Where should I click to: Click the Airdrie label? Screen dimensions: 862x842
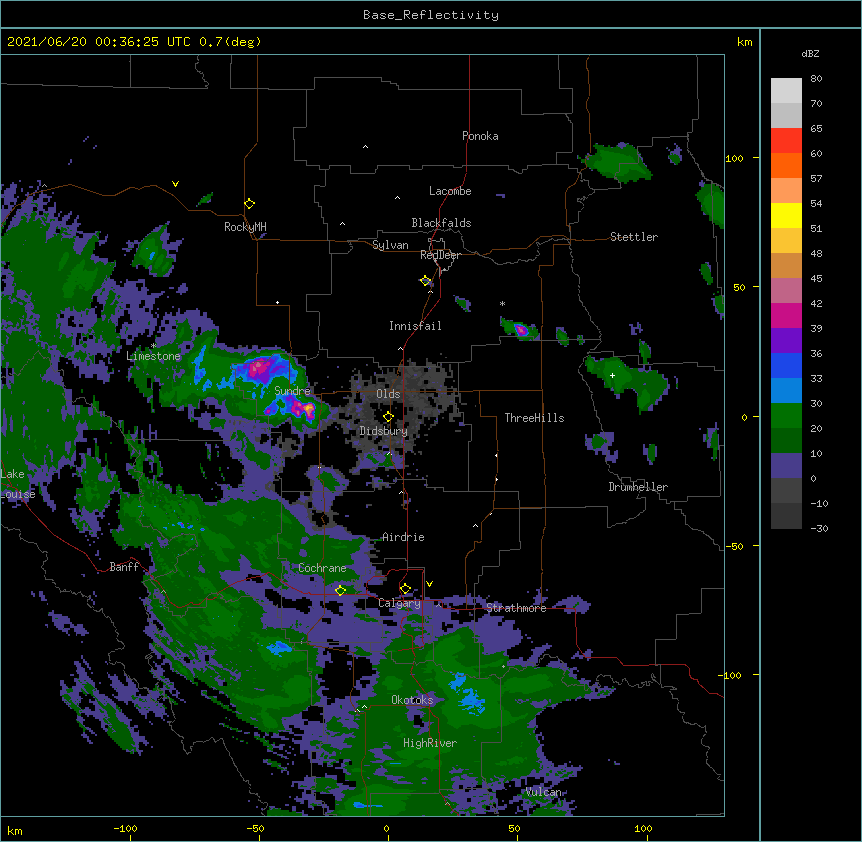[x=403, y=537]
